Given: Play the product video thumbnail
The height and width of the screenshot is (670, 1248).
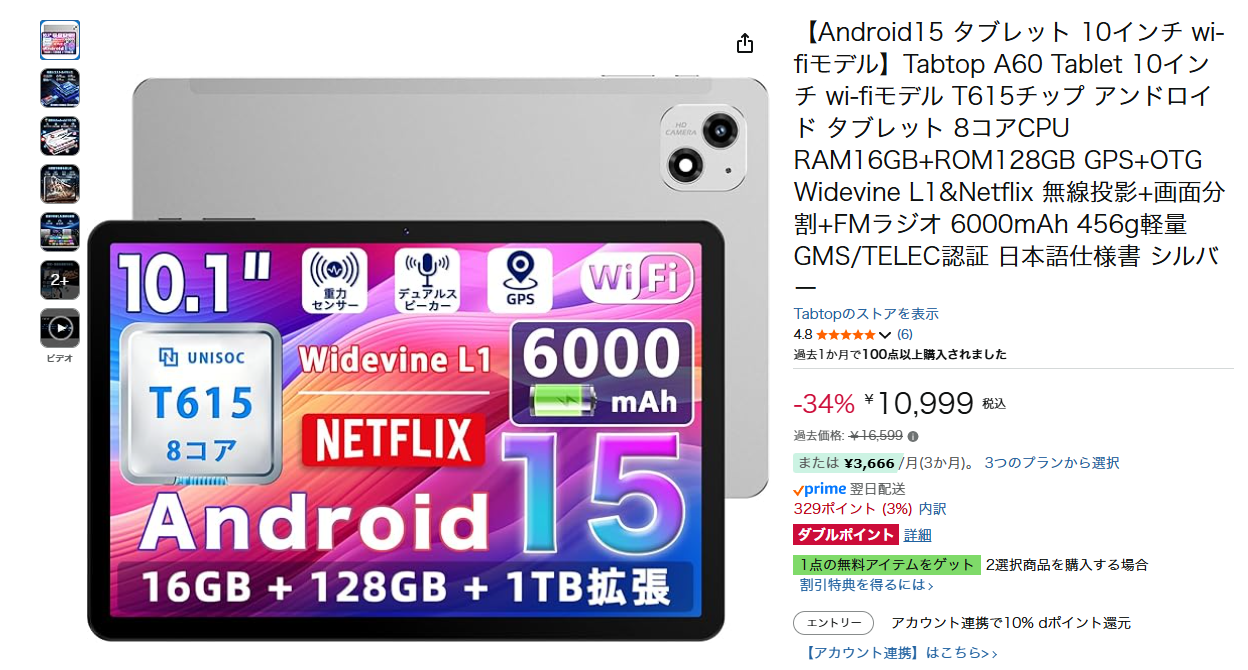Looking at the screenshot, I should 60,328.
